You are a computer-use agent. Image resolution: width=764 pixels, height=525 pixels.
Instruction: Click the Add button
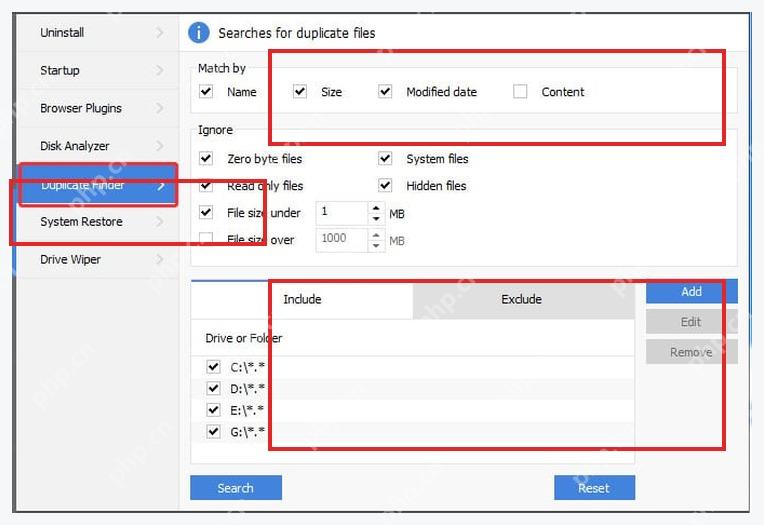tap(691, 292)
